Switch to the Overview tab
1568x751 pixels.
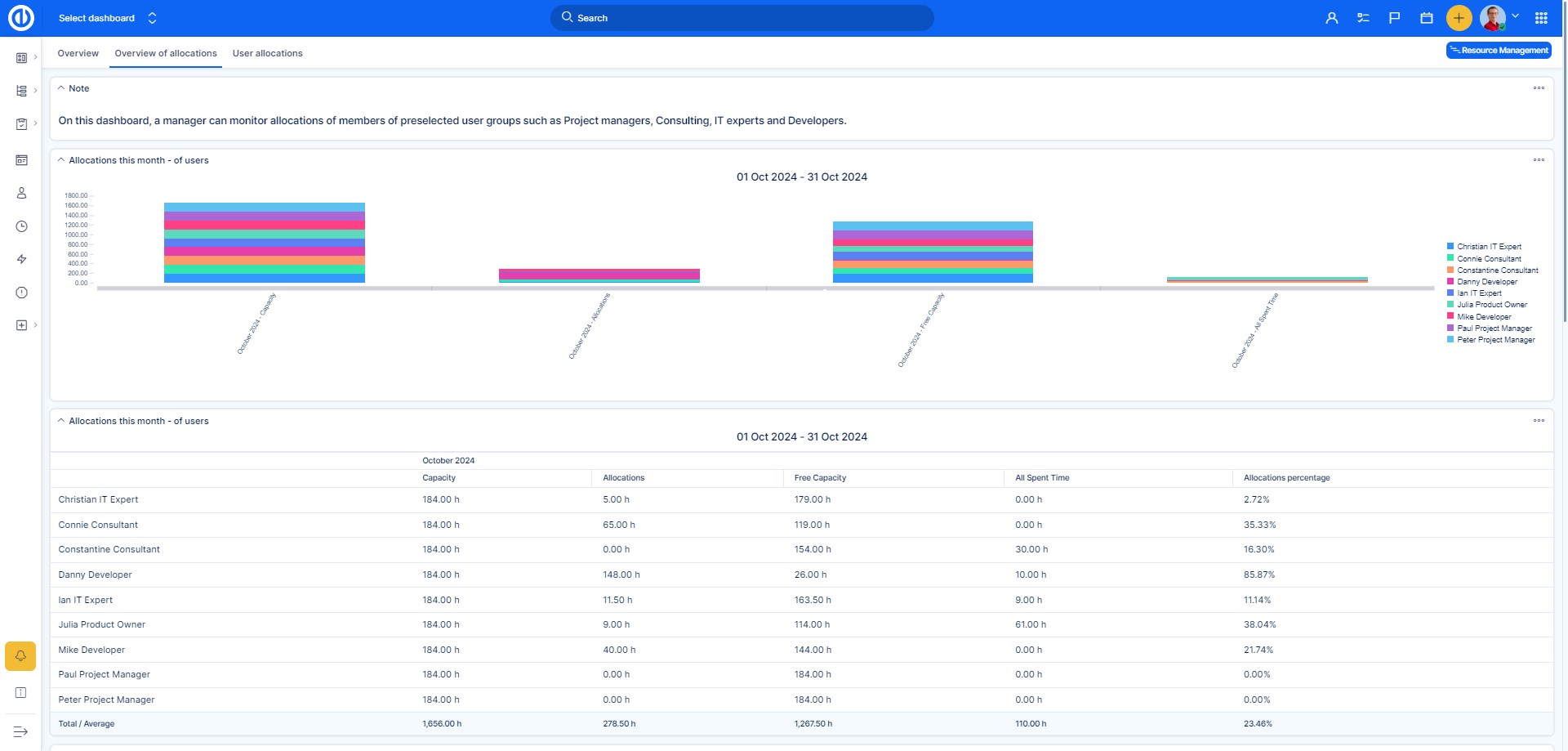pyautogui.click(x=78, y=53)
